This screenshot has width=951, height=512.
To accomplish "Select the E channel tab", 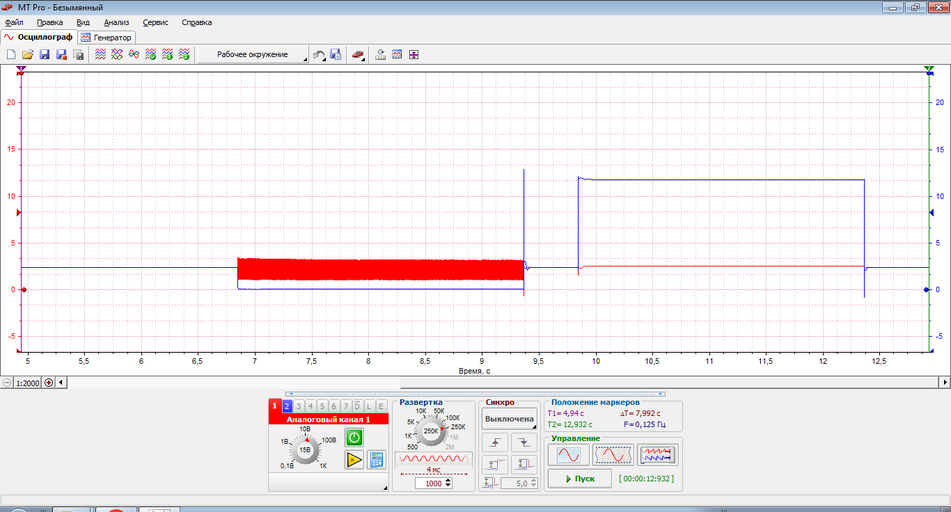I will 381,406.
